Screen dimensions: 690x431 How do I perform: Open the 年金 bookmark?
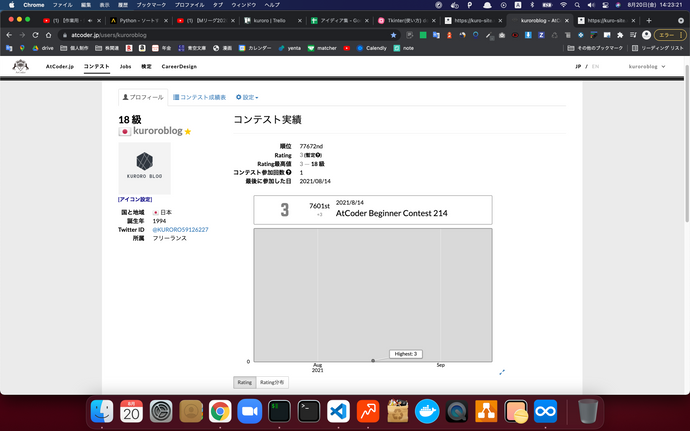(x=161, y=48)
